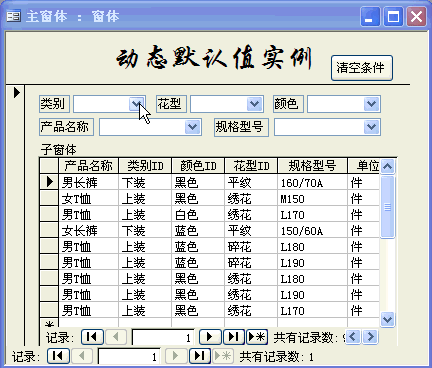The height and width of the screenshot is (368, 432).
Task: Select the 花型ID column header
Action: coord(251,166)
